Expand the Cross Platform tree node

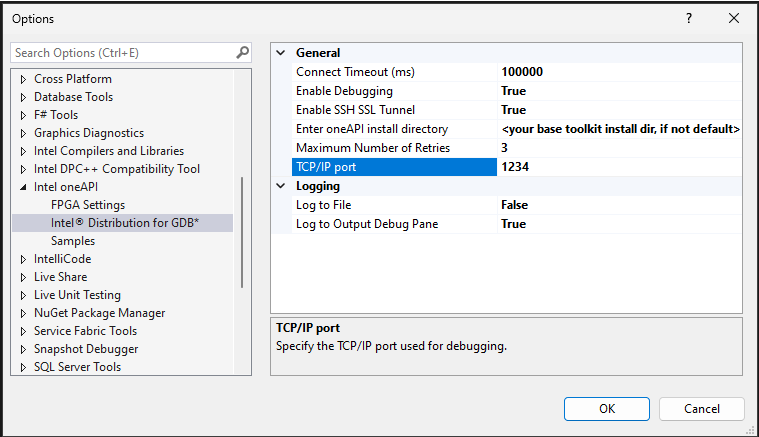pos(24,79)
